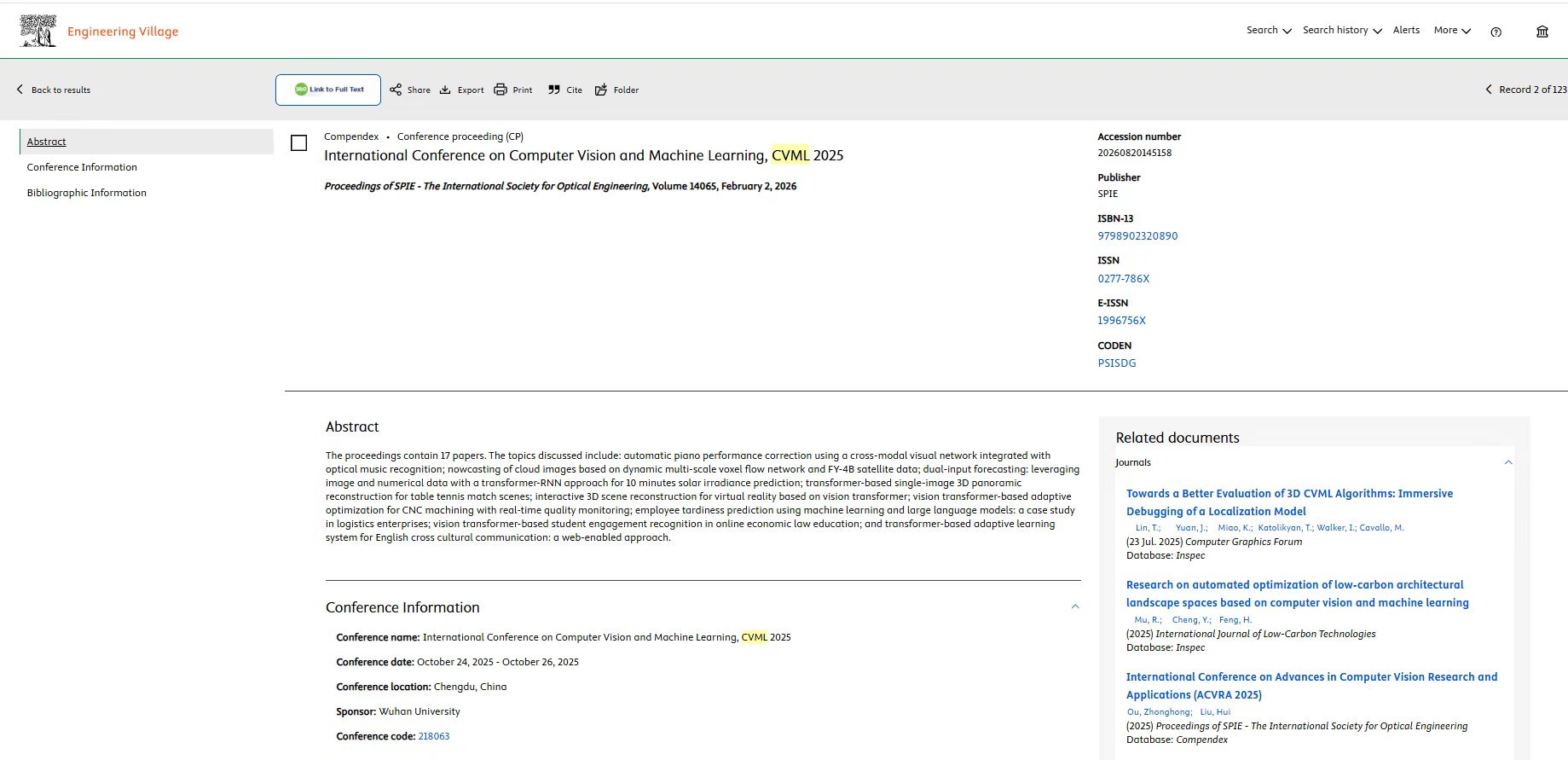The image size is (1568, 760).
Task: Open related article on 3D CVML Algorithms evaluation
Action: pos(1289,502)
